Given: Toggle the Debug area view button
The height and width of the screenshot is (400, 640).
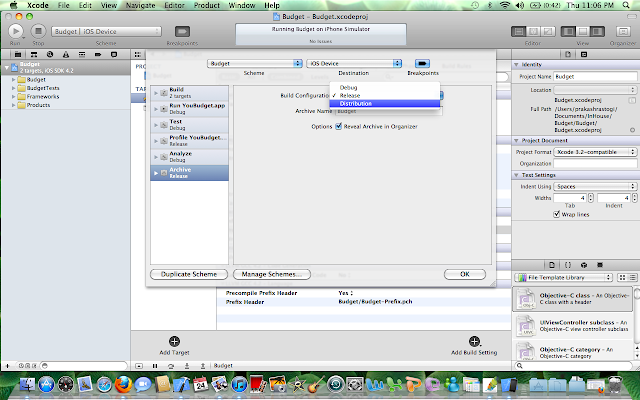Looking at the screenshot, I should [582, 31].
